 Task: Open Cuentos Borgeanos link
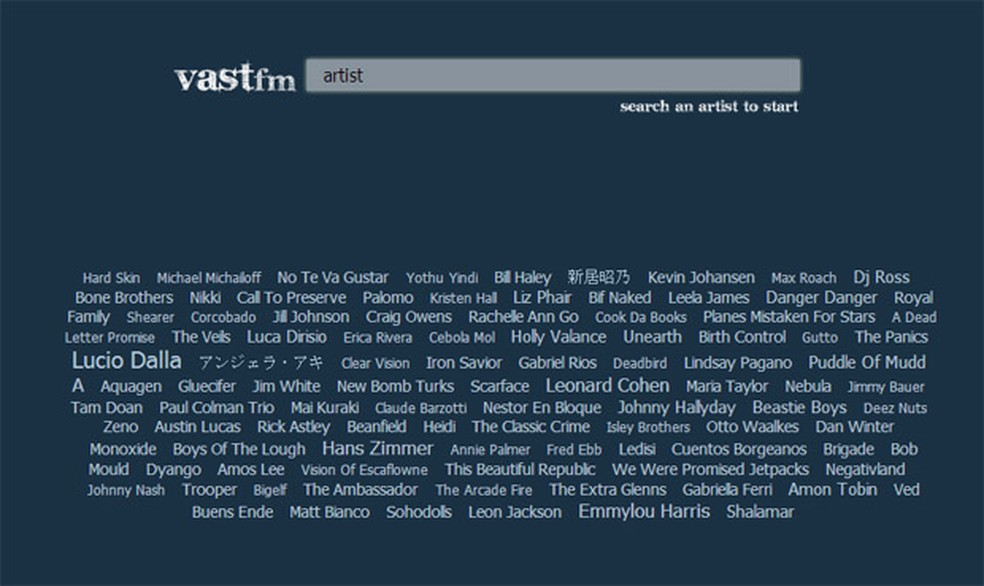(x=739, y=449)
